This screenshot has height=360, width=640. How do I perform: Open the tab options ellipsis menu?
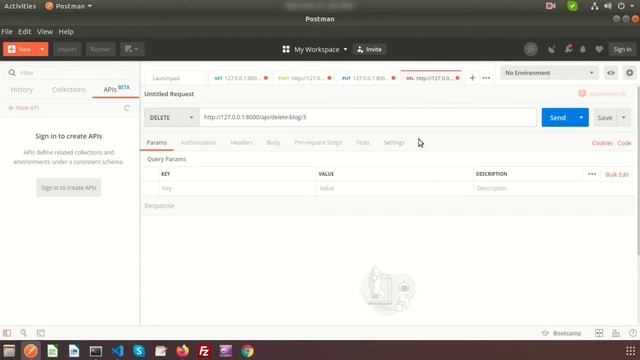(486, 78)
